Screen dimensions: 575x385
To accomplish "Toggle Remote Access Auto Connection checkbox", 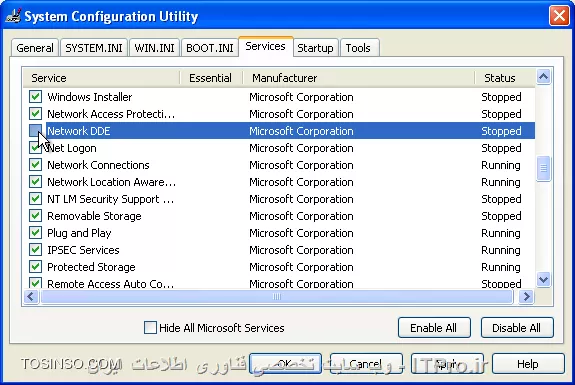I will tap(36, 283).
